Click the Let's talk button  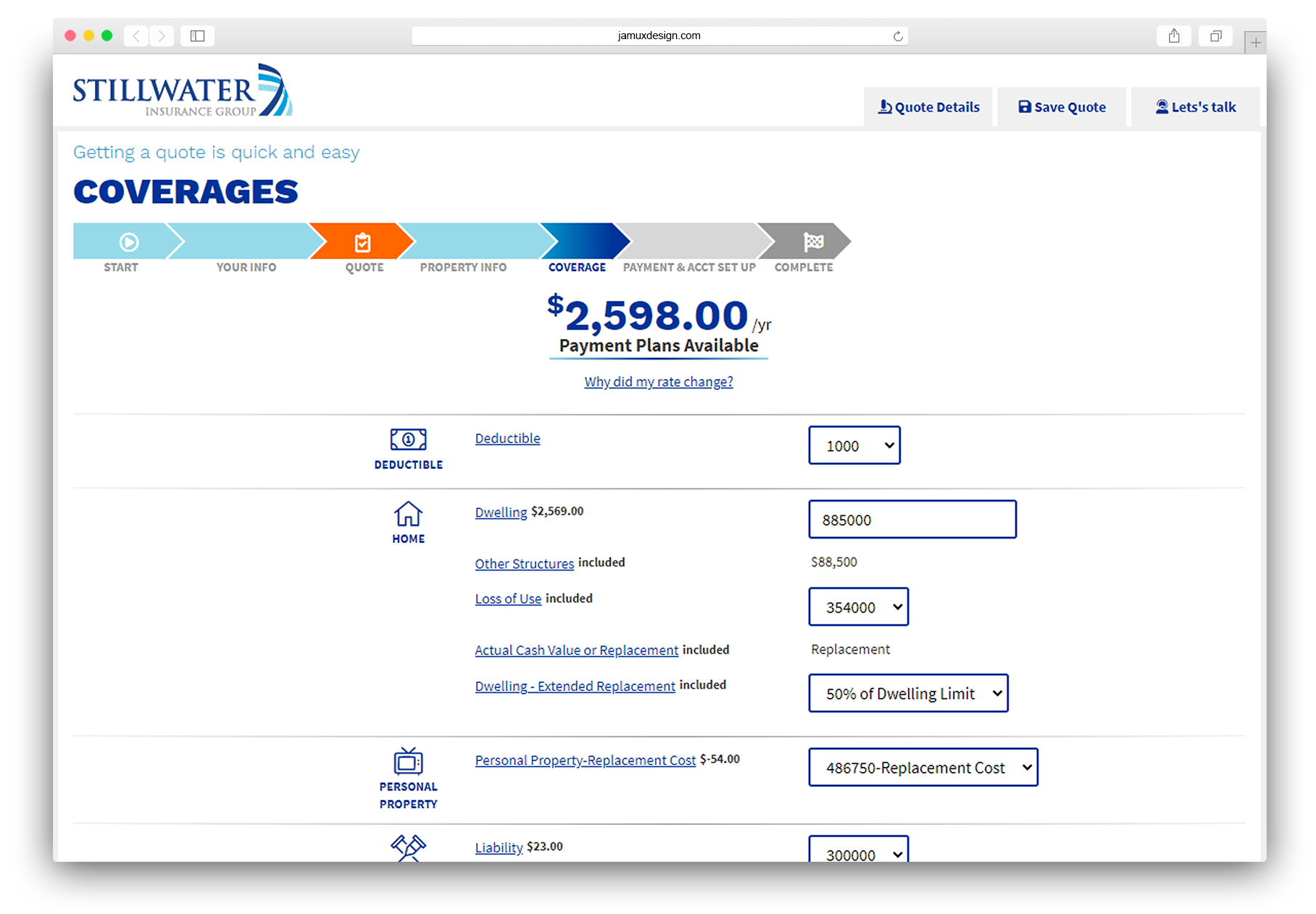point(1195,107)
